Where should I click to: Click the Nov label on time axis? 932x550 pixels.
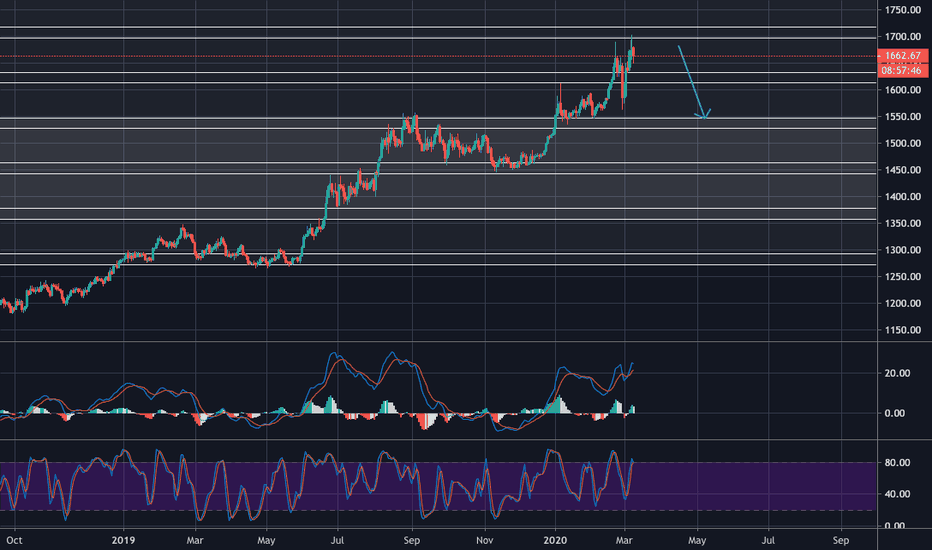(484, 540)
